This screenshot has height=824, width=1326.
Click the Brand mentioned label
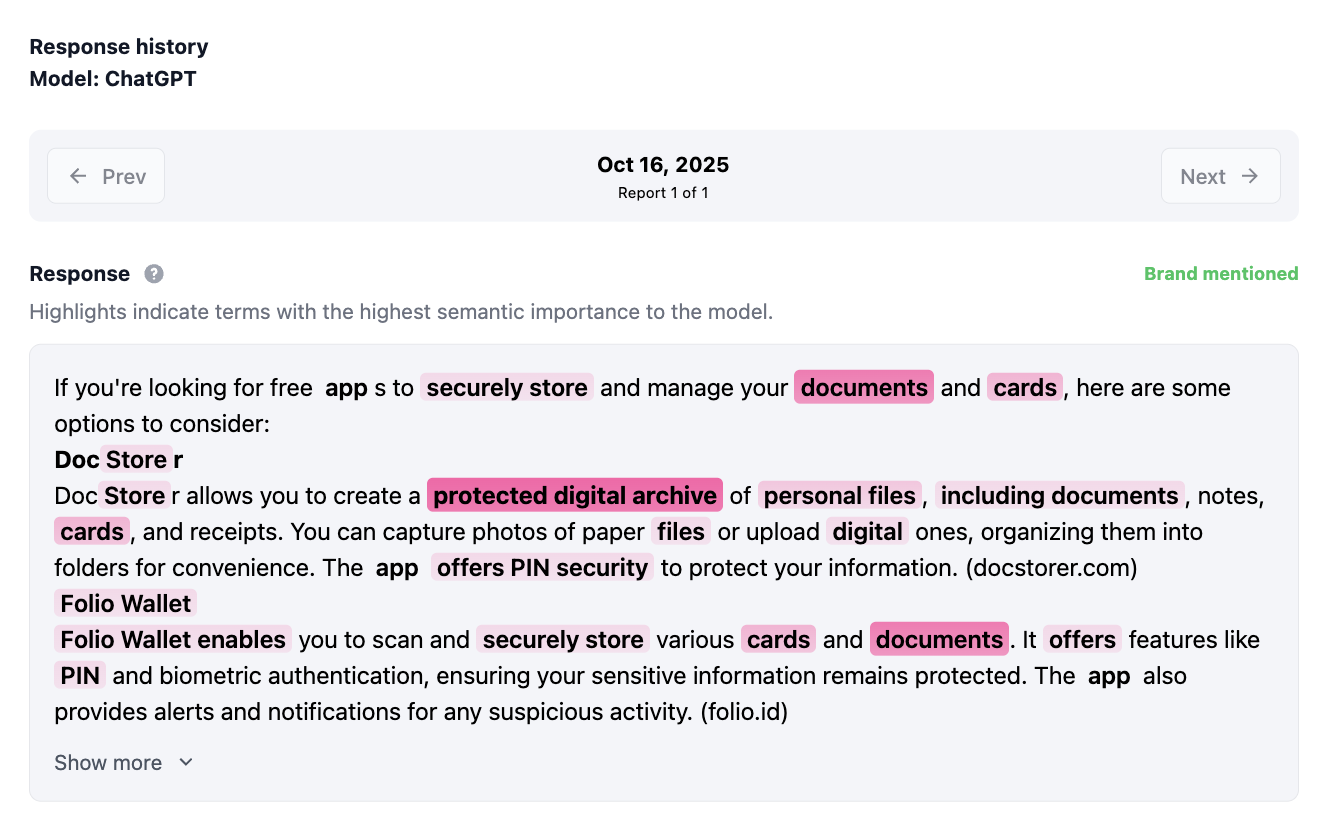[x=1221, y=274]
